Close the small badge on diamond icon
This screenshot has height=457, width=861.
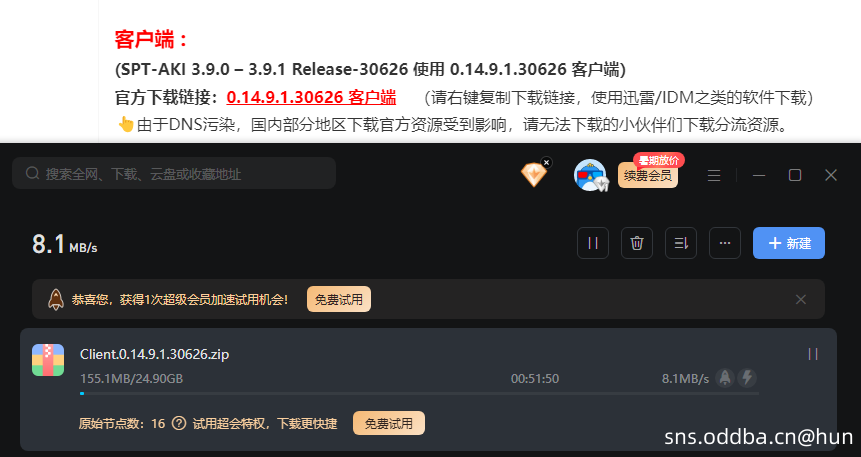pyautogui.click(x=546, y=162)
